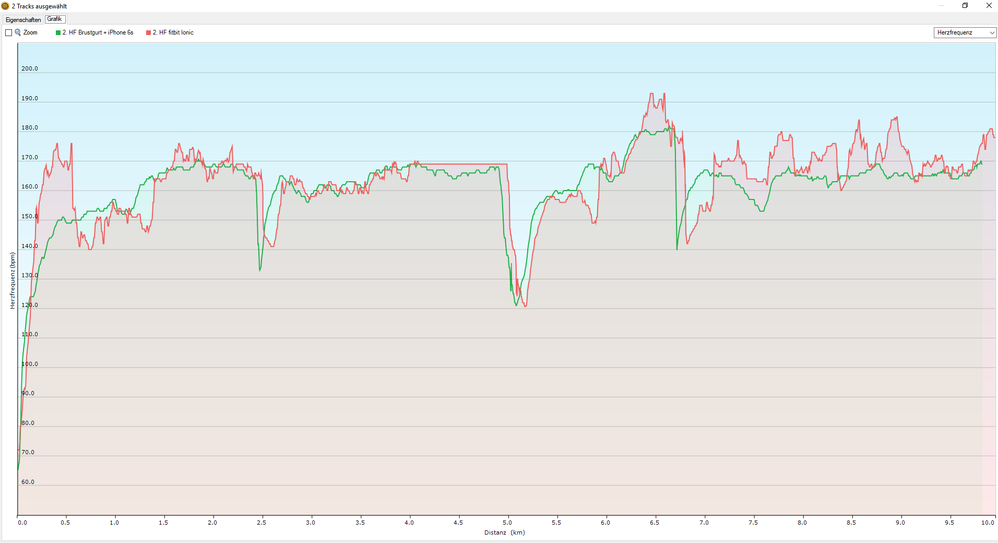Enable the Zoom checkbox
Image resolution: width=998 pixels, height=543 pixels.
[8, 33]
